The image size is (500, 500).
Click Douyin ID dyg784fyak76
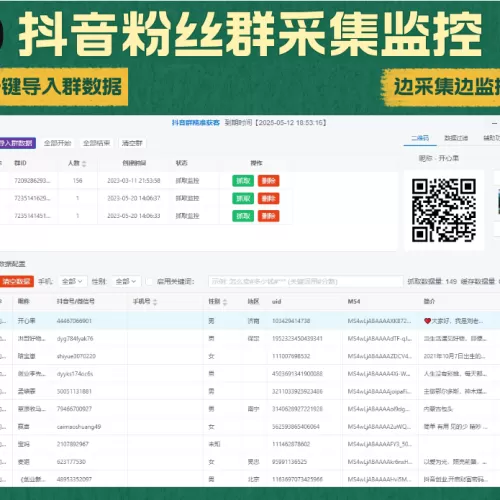point(75,339)
